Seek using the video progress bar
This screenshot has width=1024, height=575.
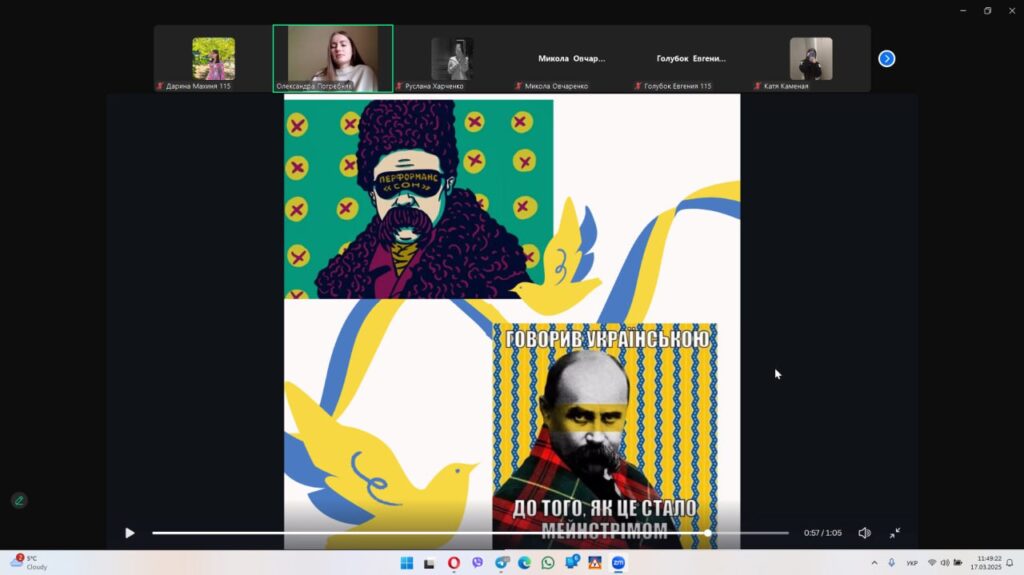(x=470, y=533)
